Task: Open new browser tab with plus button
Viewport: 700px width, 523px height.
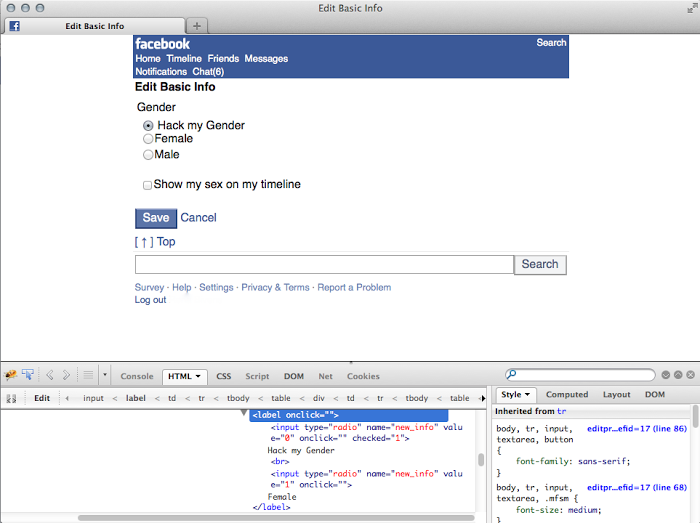Action: click(197, 26)
